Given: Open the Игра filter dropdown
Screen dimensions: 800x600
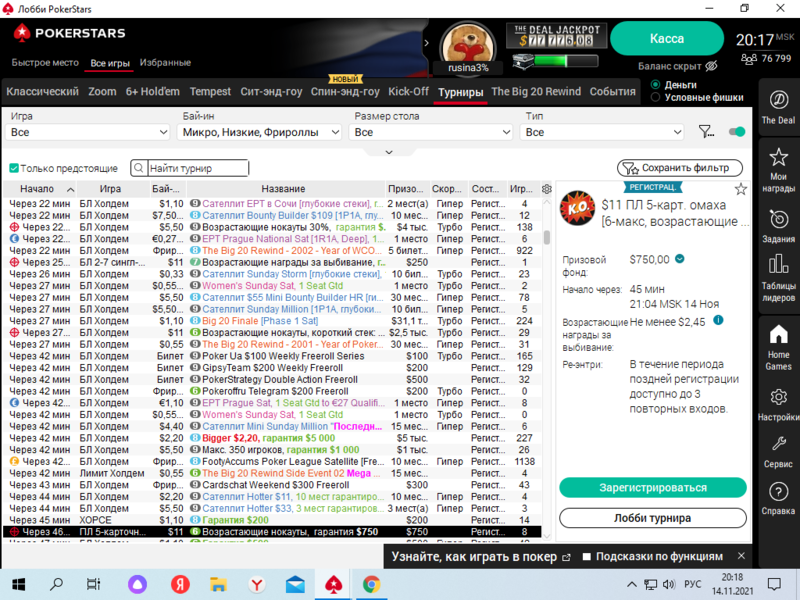Looking at the screenshot, I should [x=88, y=132].
